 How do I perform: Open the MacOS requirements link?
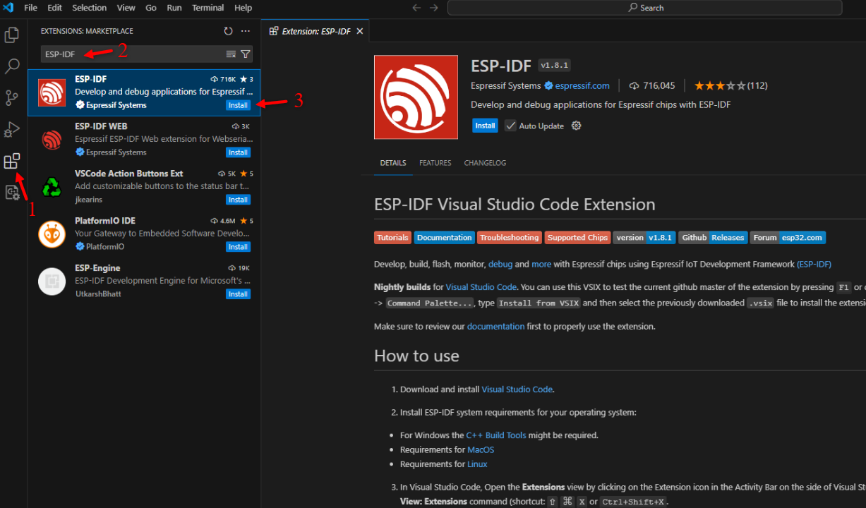click(x=480, y=449)
